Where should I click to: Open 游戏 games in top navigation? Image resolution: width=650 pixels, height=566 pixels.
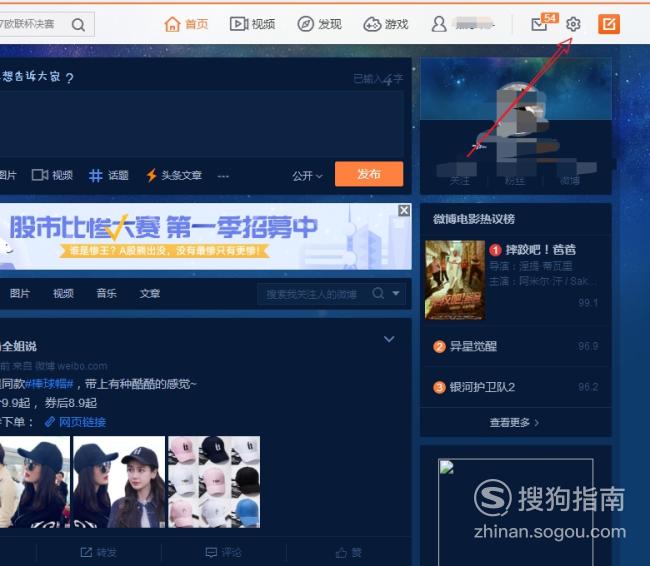pos(386,24)
